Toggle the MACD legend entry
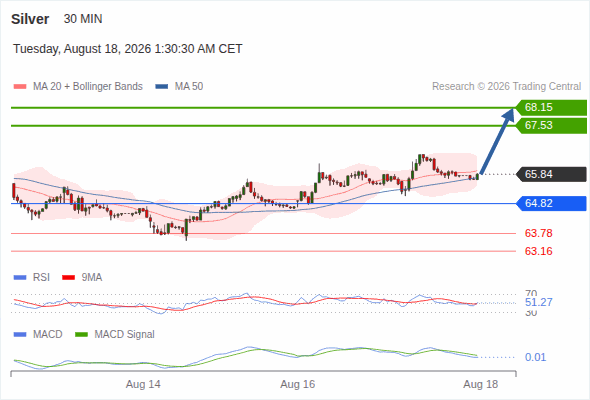The height and width of the screenshot is (400, 590). tap(38, 334)
